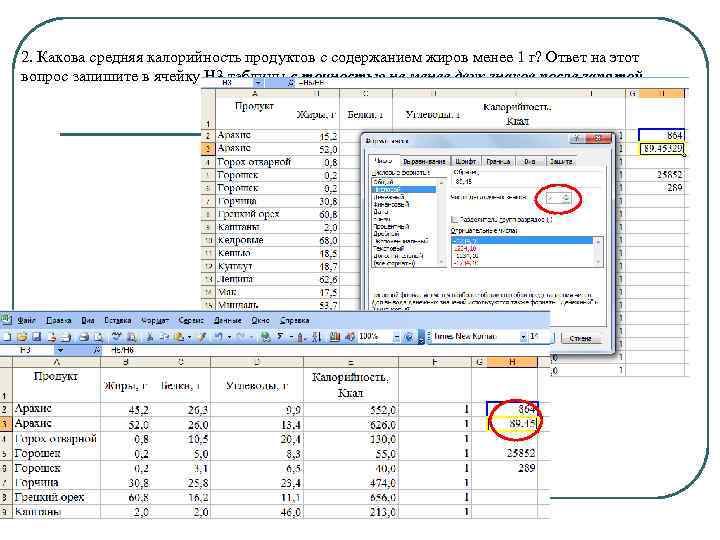
Task: Open the Name Box dropdown arrow
Action: tap(60, 350)
